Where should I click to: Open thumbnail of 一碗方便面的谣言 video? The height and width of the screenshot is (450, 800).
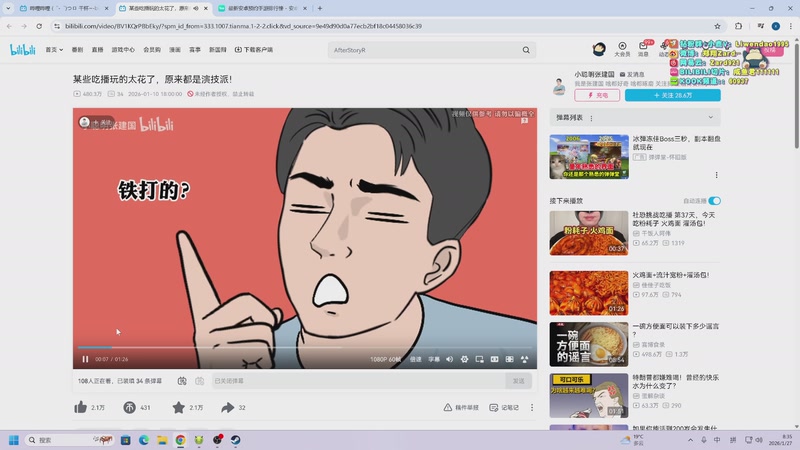[589, 344]
